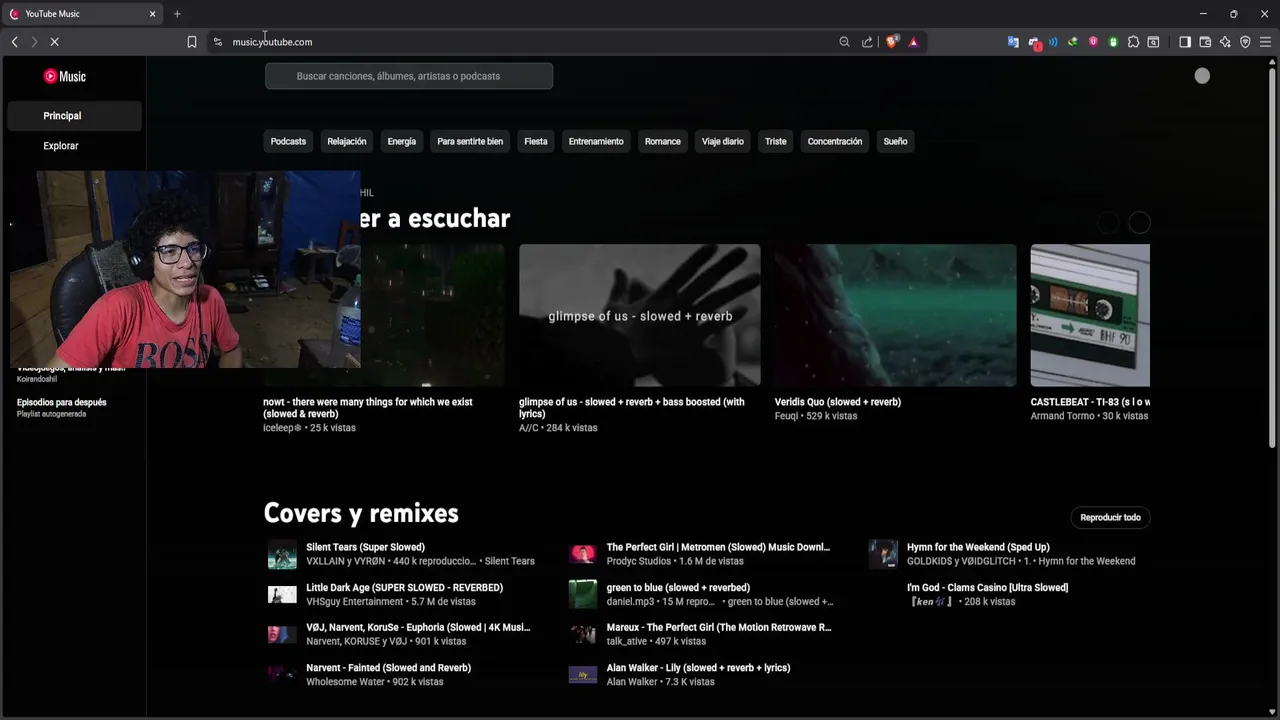
Task: Open the Brave Shields lion icon
Action: 892,42
